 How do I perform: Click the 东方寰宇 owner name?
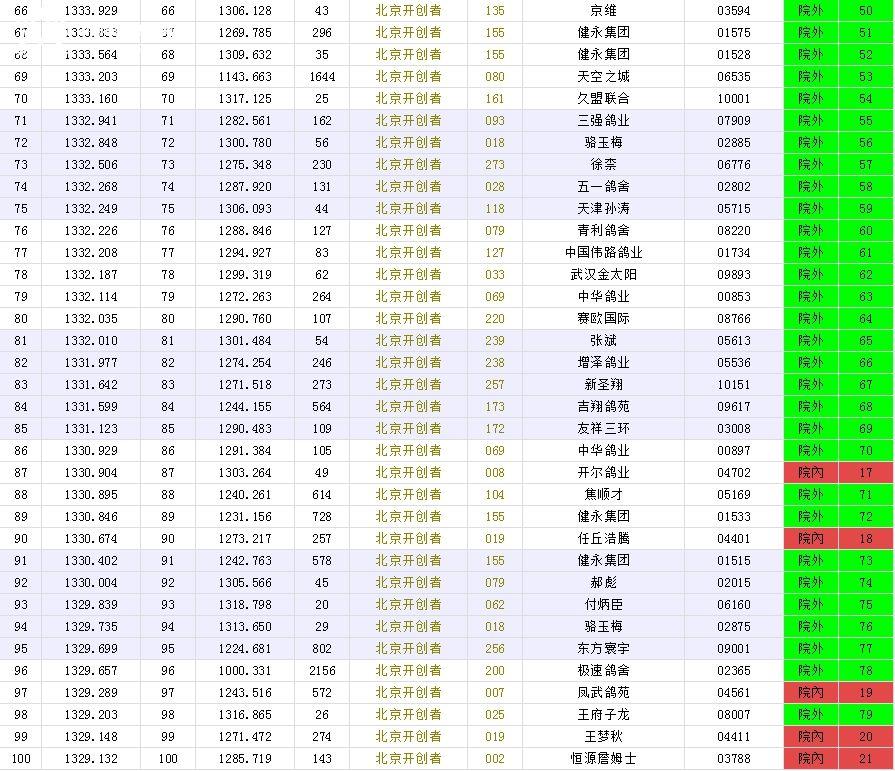(603, 649)
